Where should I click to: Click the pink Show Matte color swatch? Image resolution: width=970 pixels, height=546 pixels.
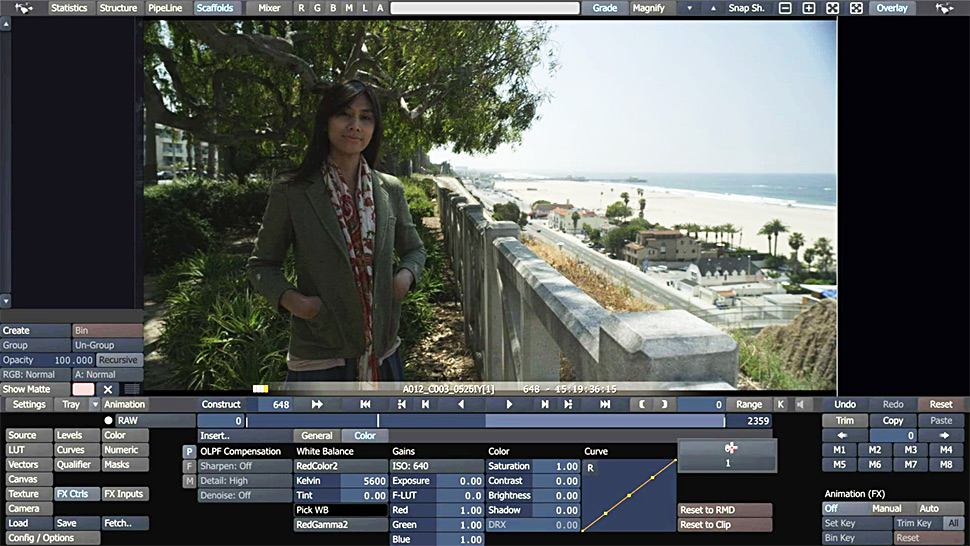click(83, 389)
